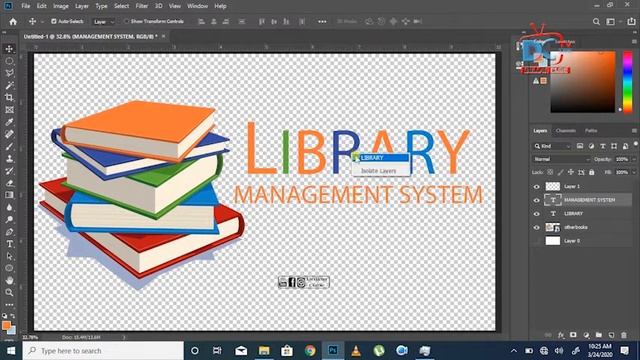Delete the layer with the trash icon
Viewport: 640px width, 360px height.
pyautogui.click(x=624, y=335)
